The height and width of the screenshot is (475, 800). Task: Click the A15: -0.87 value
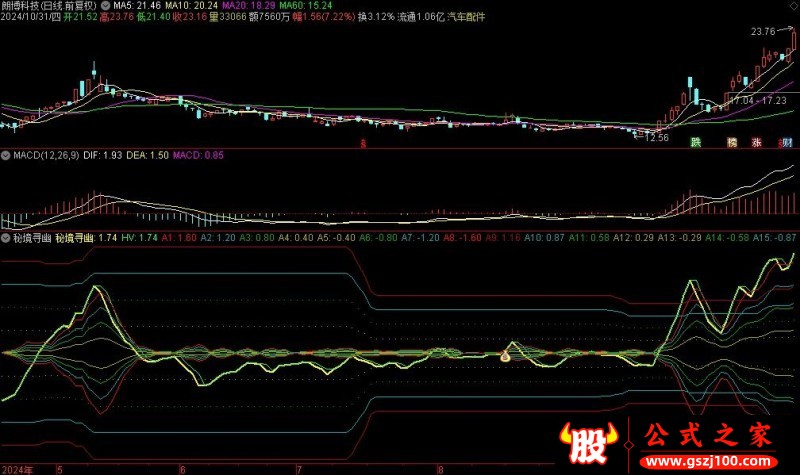pyautogui.click(x=774, y=238)
